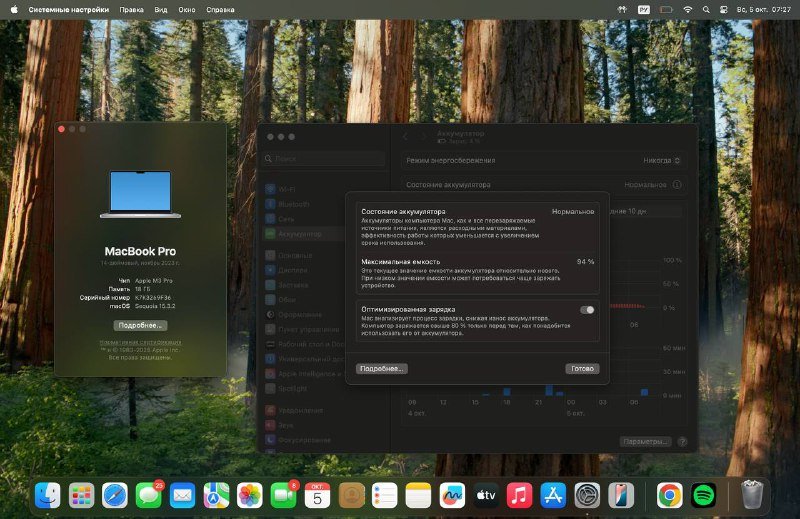800x519 pixels.
Task: Click the Готово button in the dialog
Action: tap(581, 368)
